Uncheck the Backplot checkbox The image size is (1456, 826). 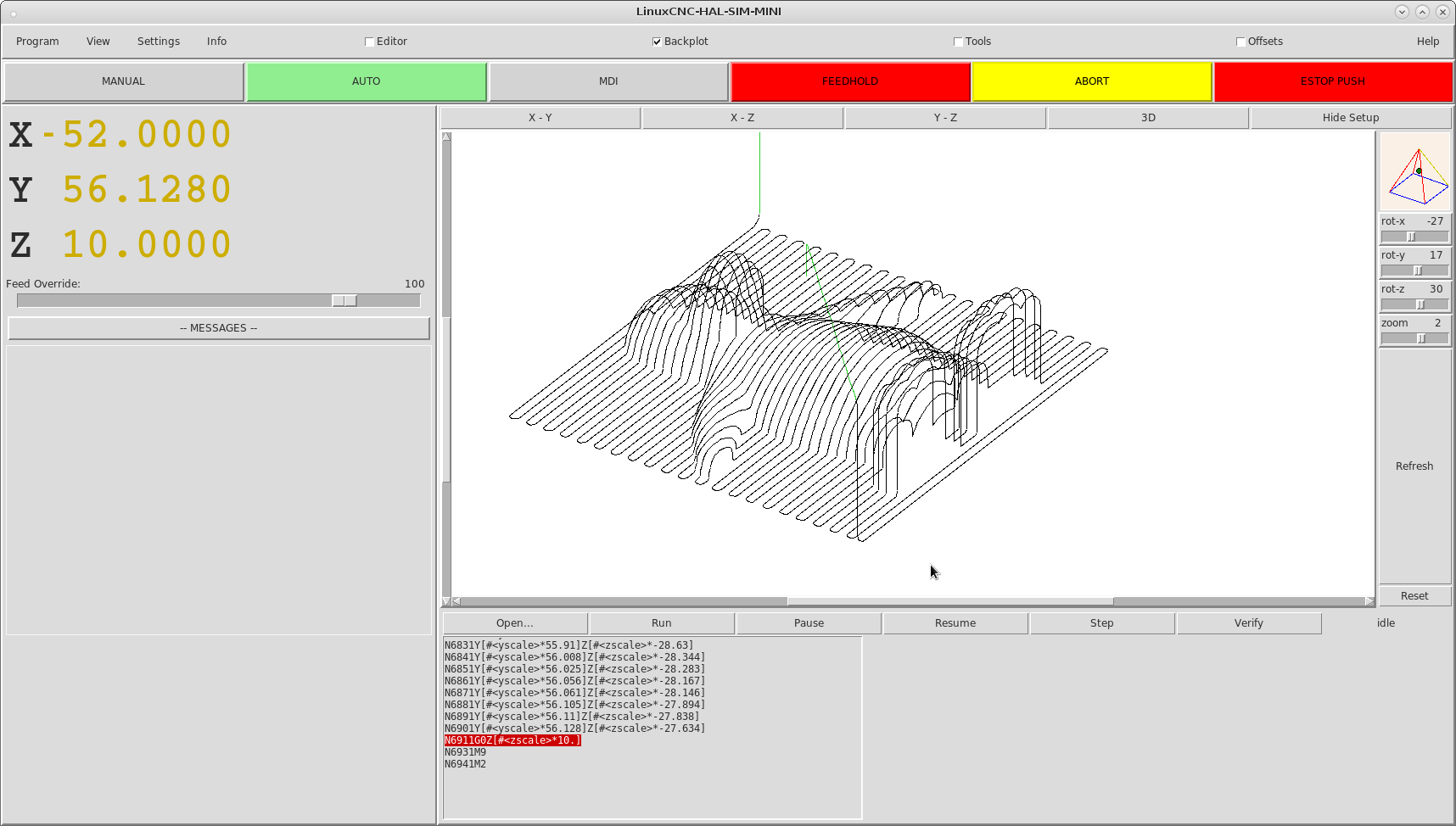point(657,42)
